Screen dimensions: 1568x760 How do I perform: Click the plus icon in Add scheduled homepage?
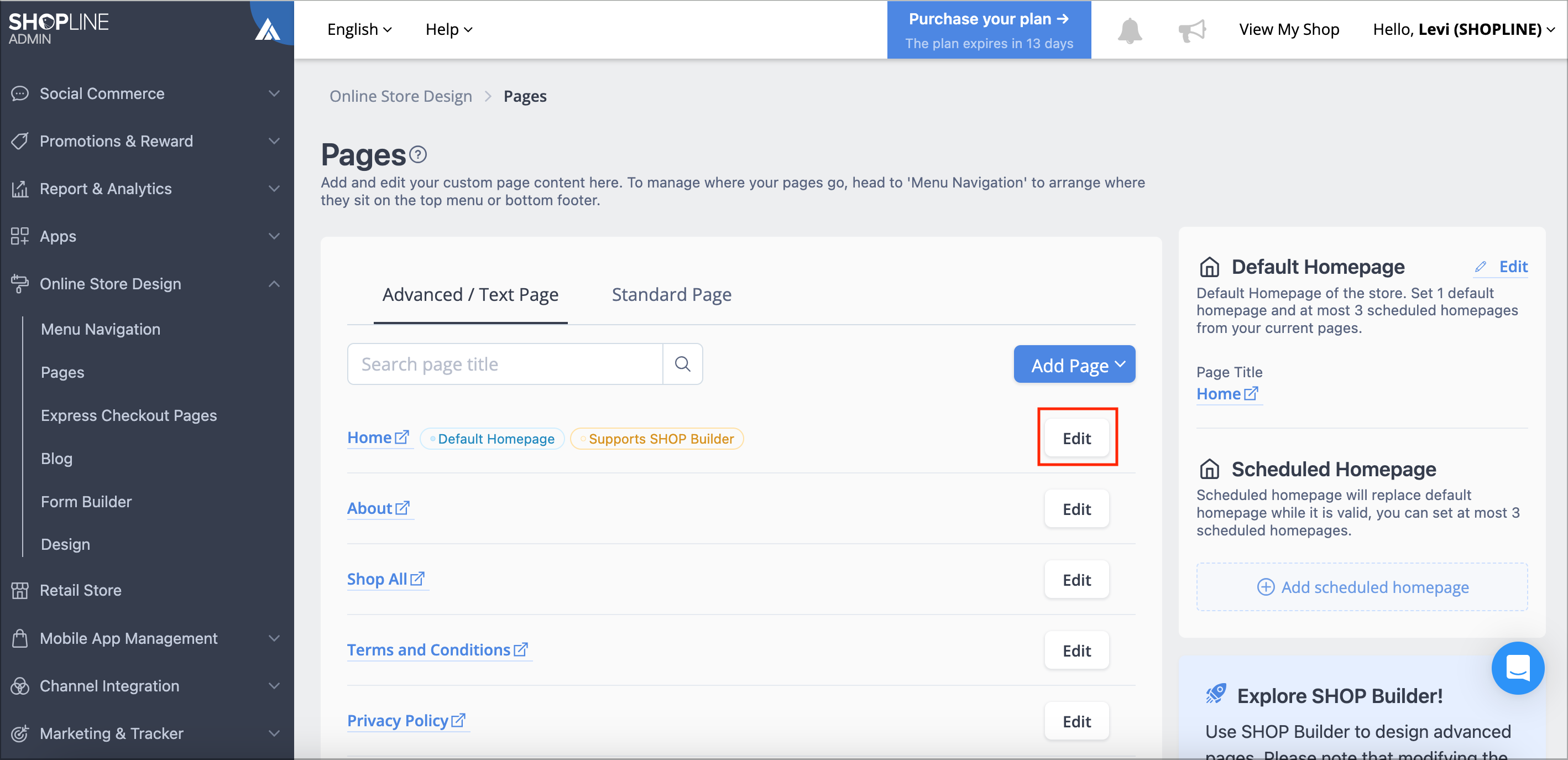pos(1266,587)
